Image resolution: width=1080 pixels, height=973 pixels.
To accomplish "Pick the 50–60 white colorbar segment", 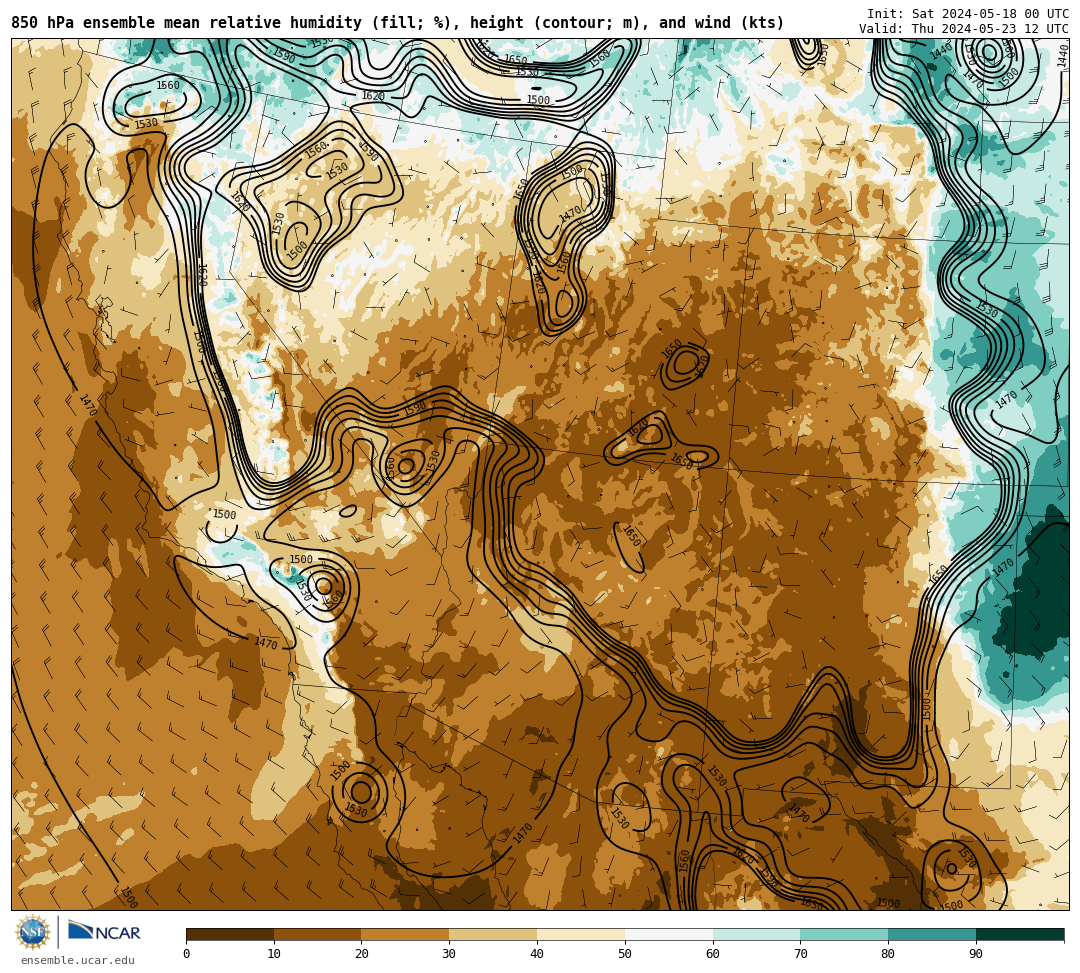I will click(669, 934).
